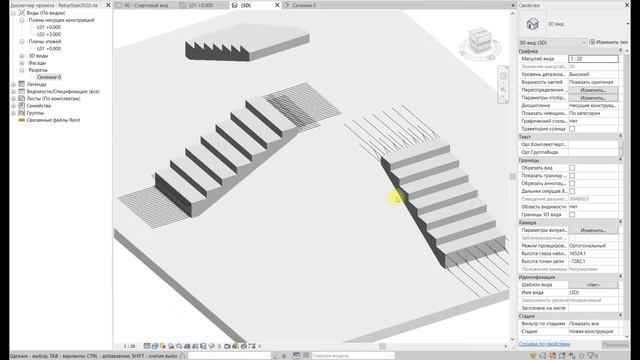640x360 pixels.
Task: Open the Справка по свойствам link
Action: coord(544,344)
